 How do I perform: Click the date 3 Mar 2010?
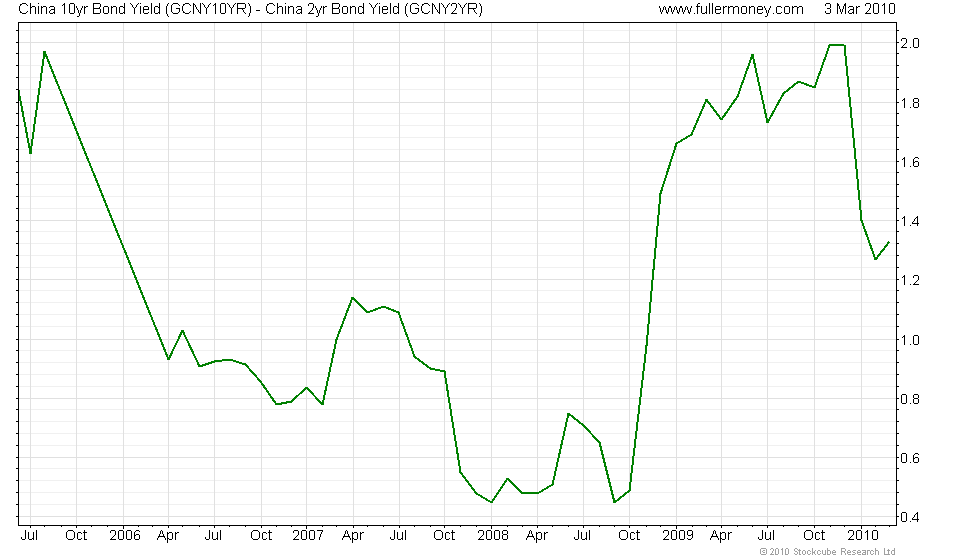(x=859, y=9)
